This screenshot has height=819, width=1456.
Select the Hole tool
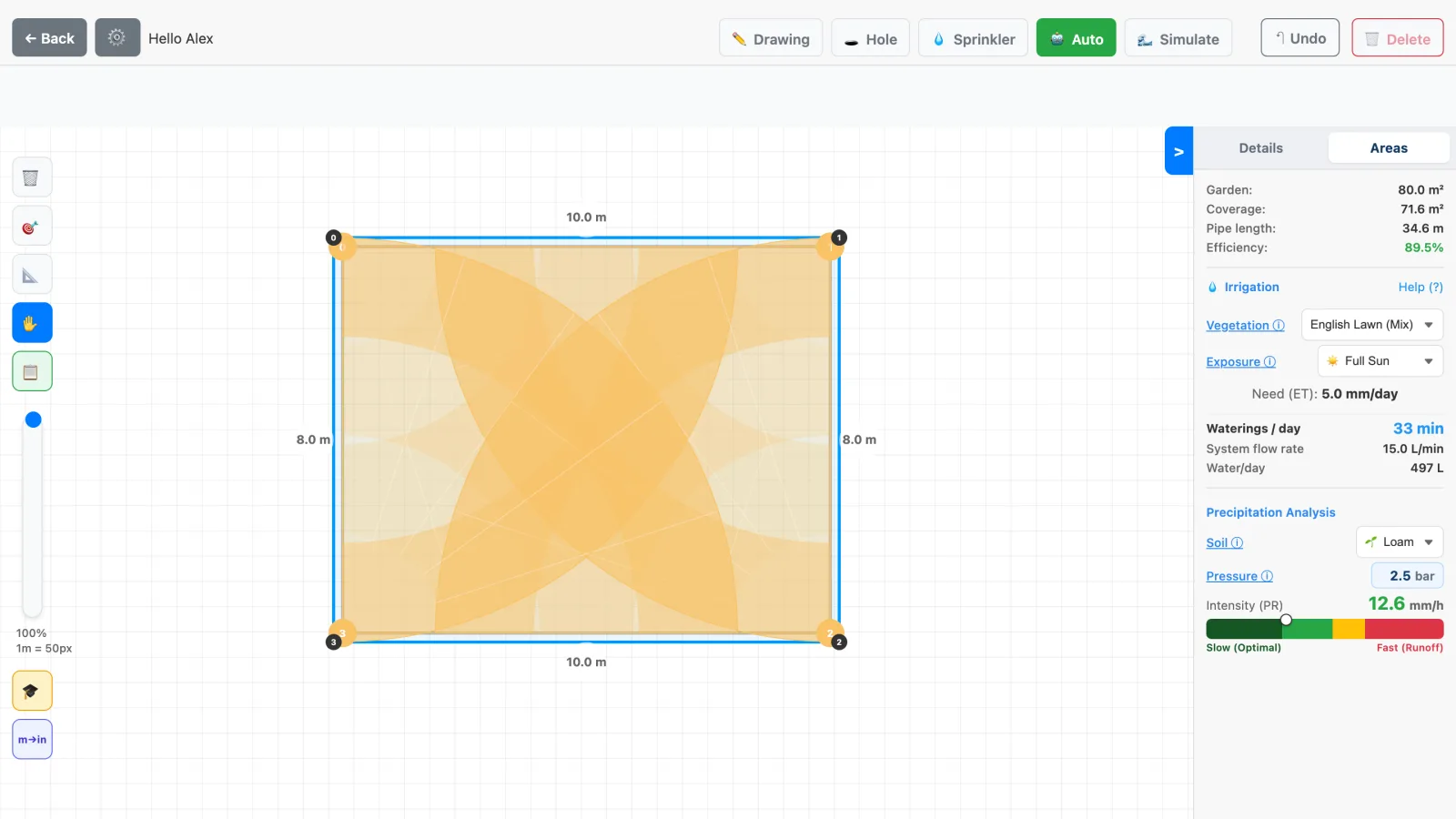click(x=870, y=38)
